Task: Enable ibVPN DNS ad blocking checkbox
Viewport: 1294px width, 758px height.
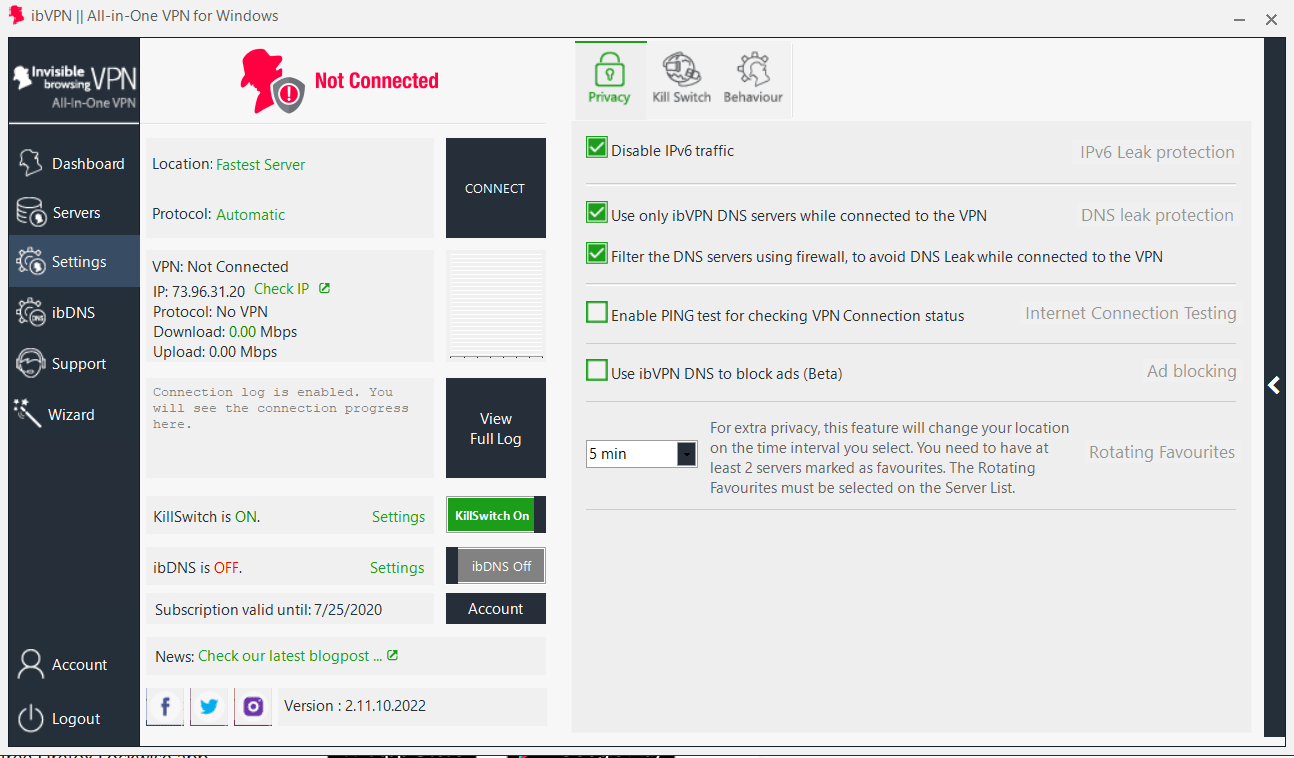Action: [597, 370]
